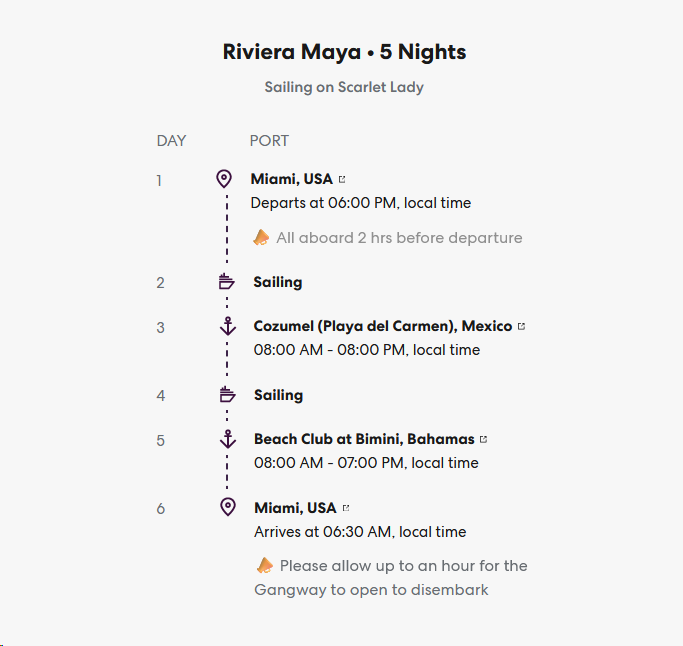Click the PORT column header
The image size is (683, 646).
tap(269, 141)
